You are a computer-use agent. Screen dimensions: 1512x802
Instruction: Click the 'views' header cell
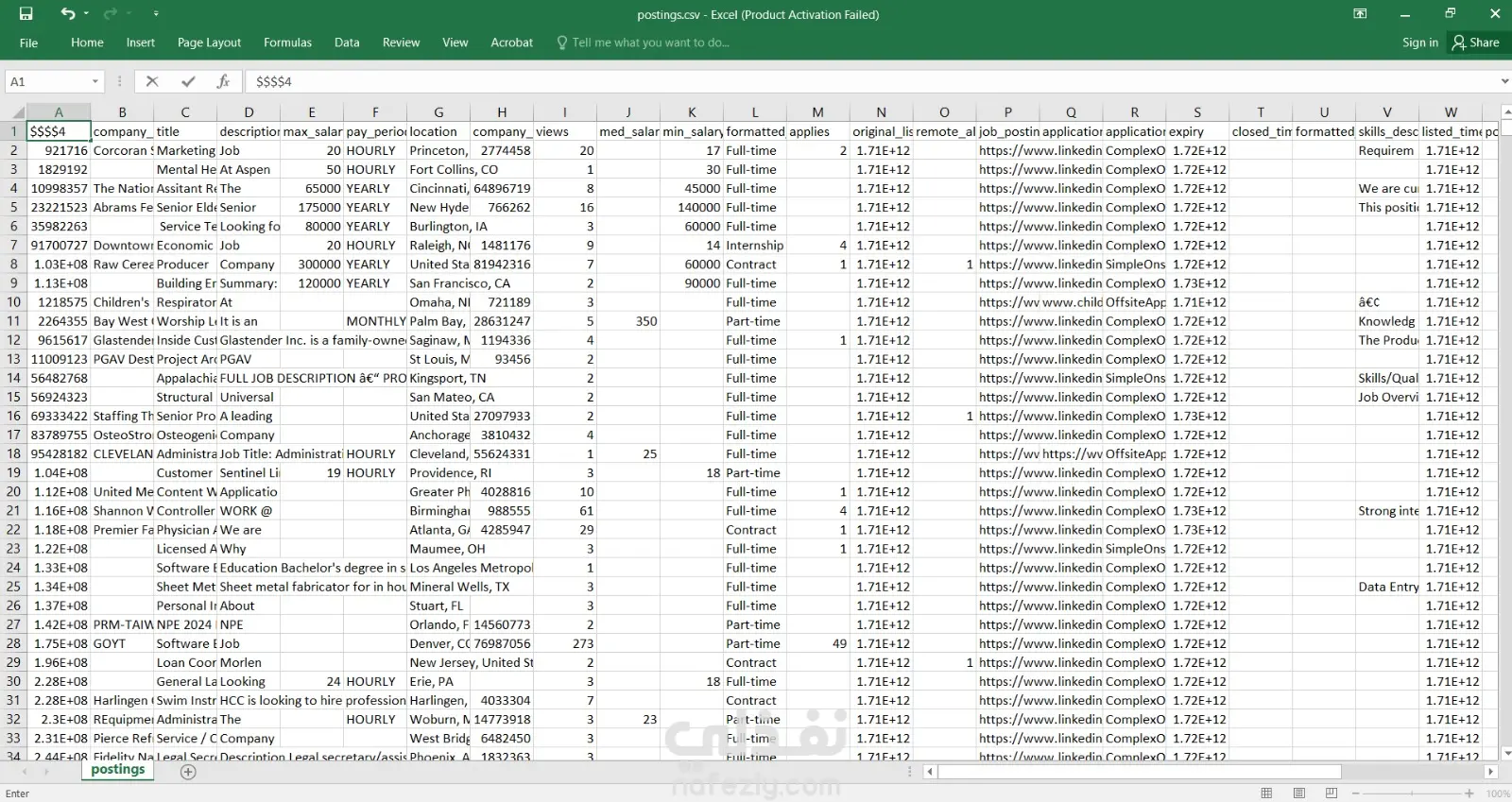click(565, 131)
